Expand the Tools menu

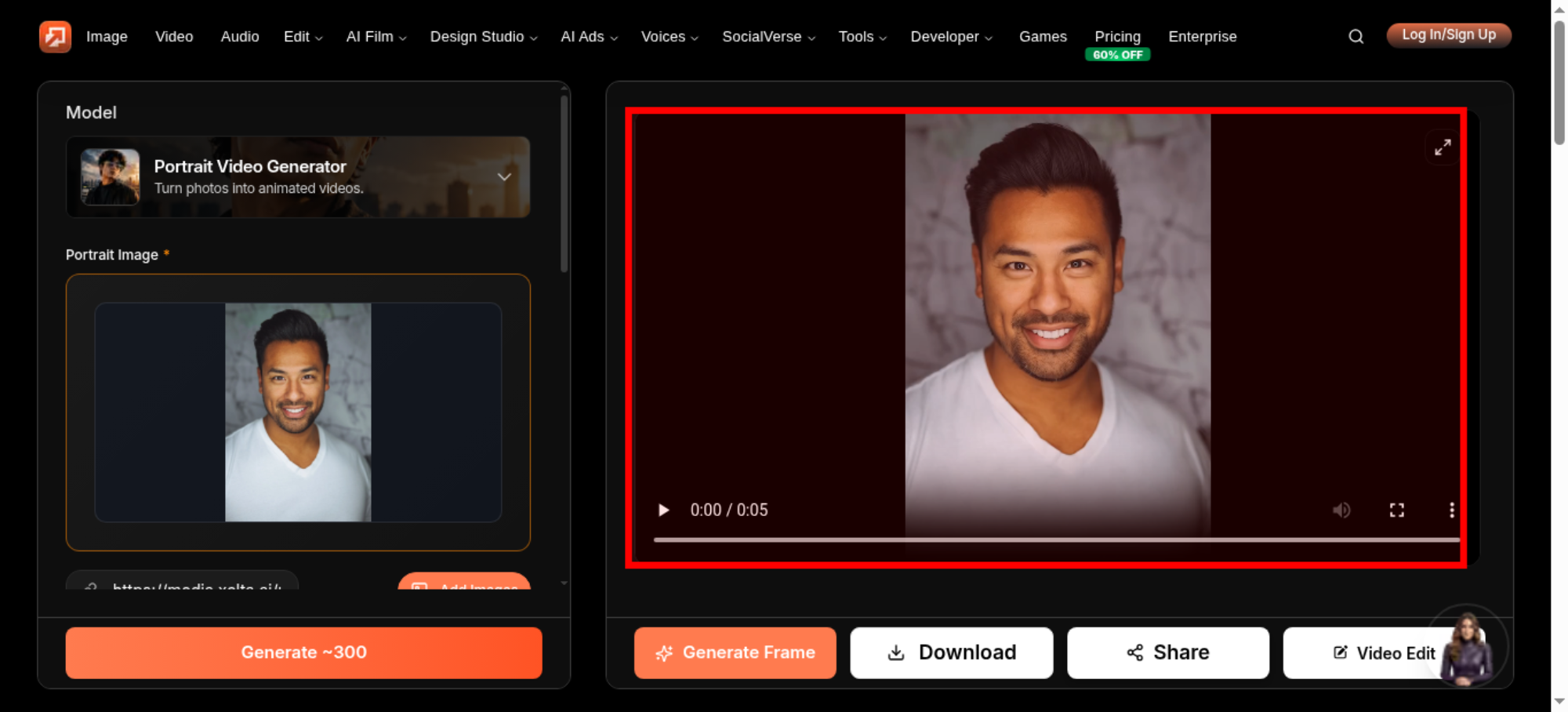coord(862,37)
